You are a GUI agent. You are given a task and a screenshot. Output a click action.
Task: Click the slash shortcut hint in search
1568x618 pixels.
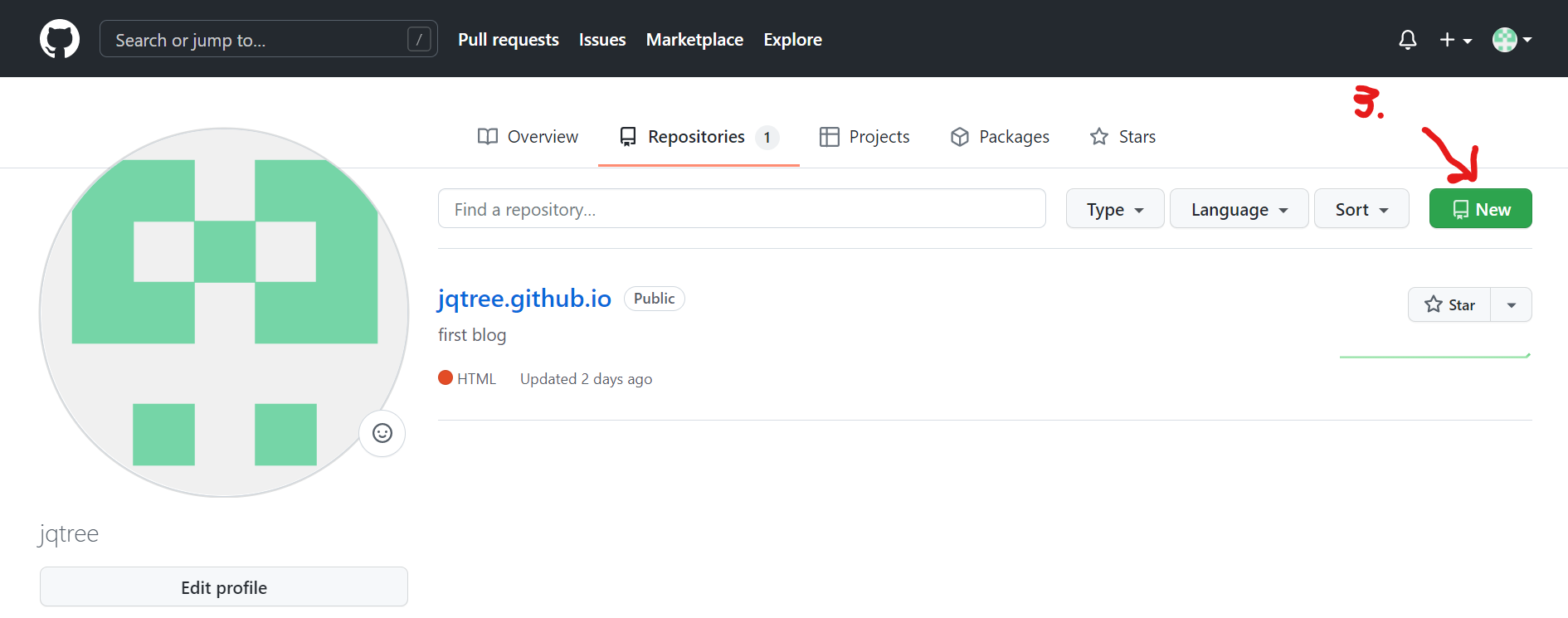[x=419, y=39]
